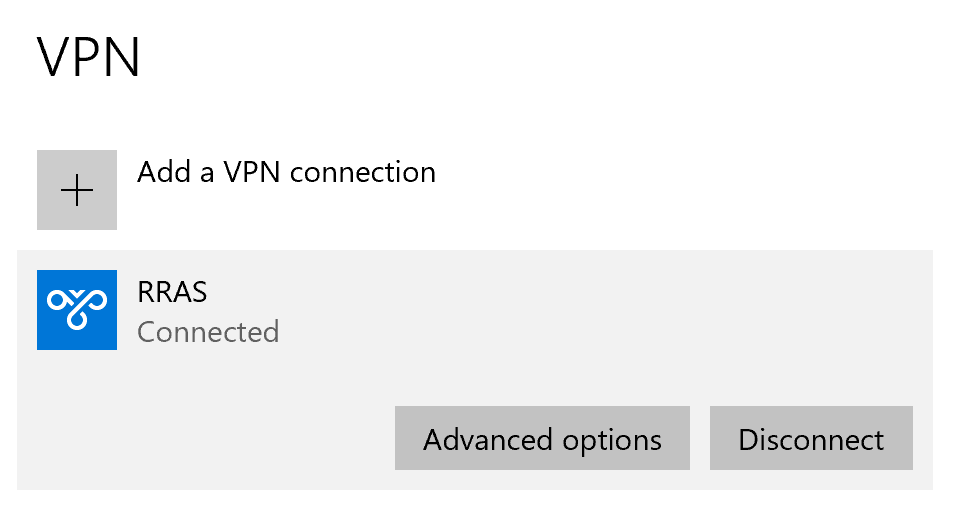Click the word connection in Add VPN row

click(x=363, y=172)
